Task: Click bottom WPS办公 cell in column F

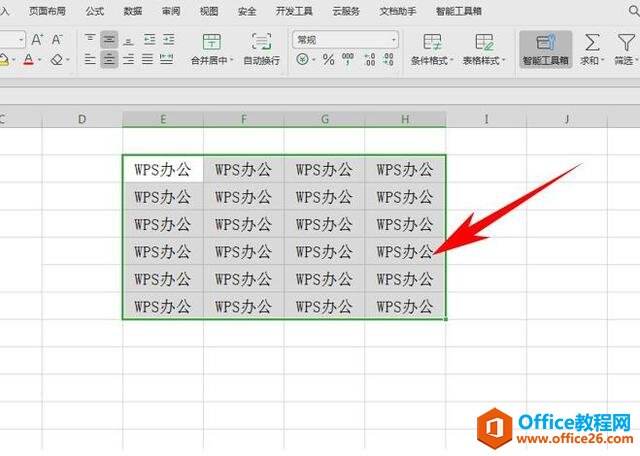Action: [x=243, y=306]
